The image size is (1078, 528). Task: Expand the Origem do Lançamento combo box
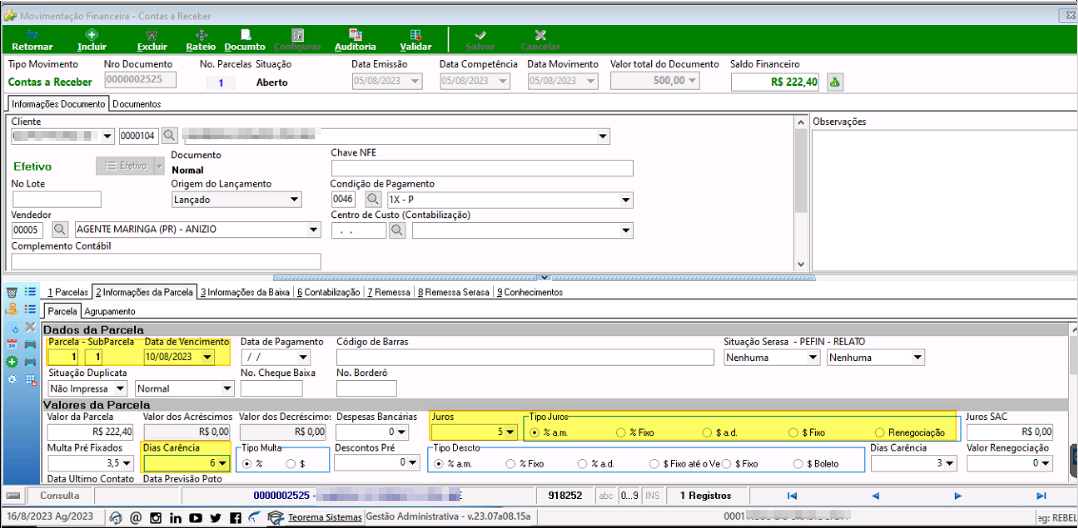(x=294, y=200)
